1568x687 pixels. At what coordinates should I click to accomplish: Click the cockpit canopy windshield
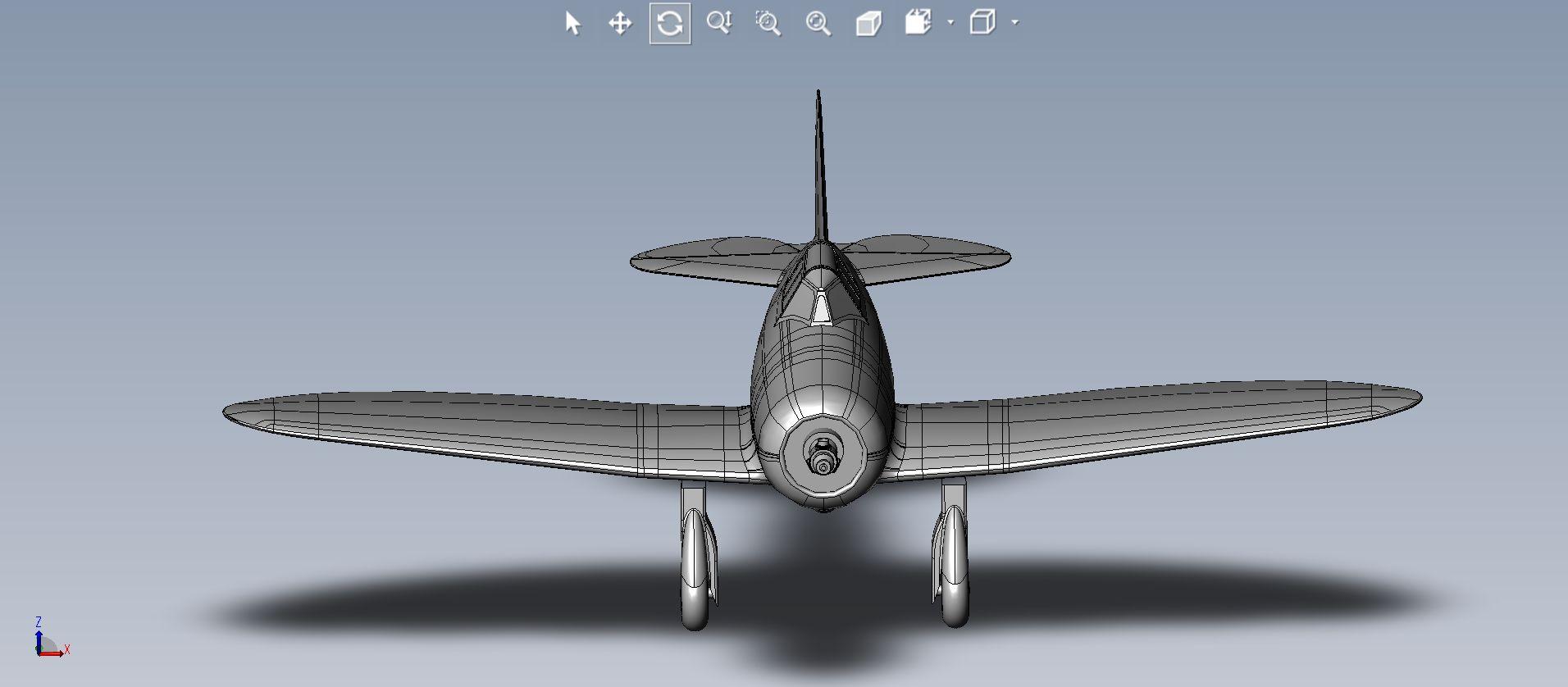(x=820, y=308)
